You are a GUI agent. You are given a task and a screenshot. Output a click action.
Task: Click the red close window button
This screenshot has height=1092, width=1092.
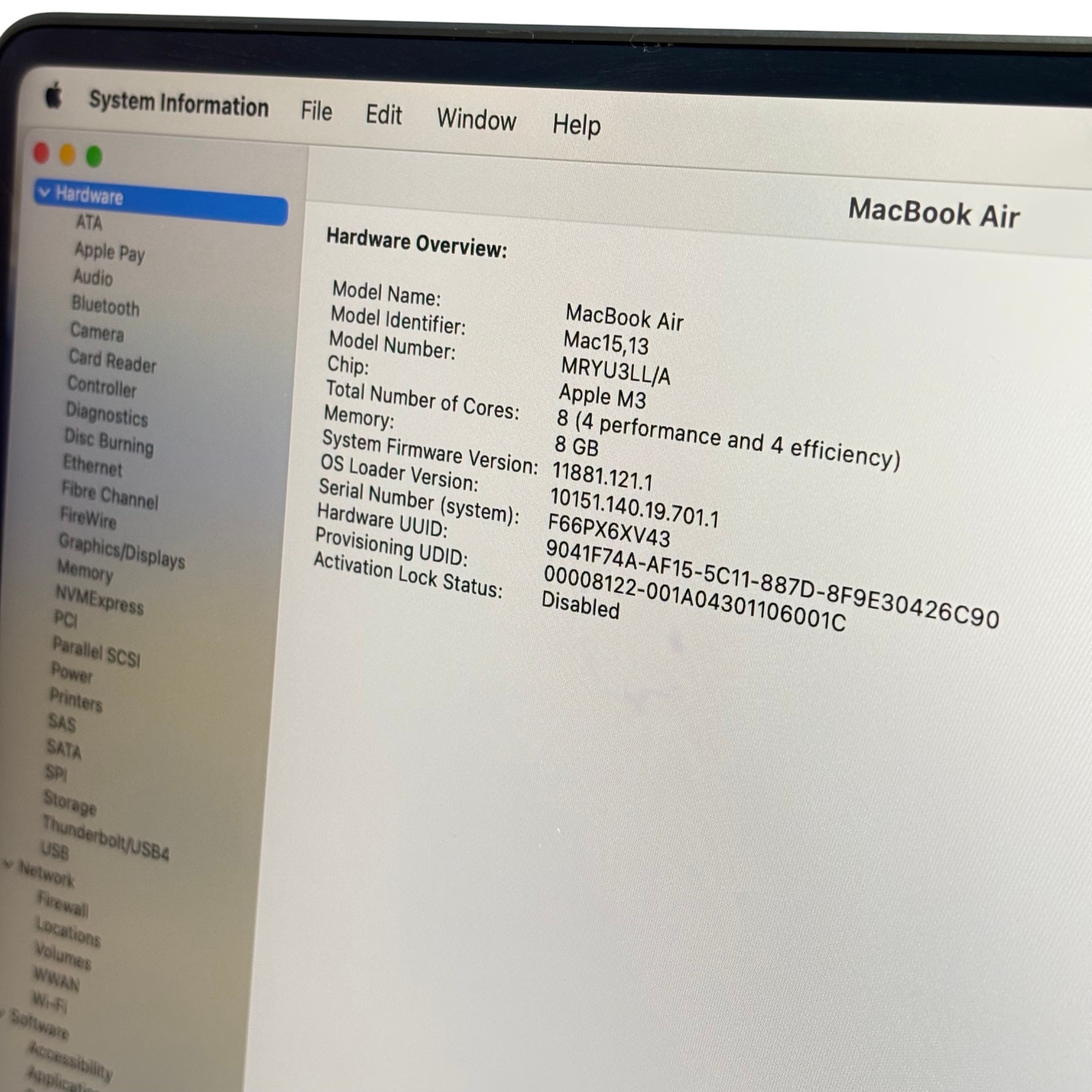click(x=42, y=153)
